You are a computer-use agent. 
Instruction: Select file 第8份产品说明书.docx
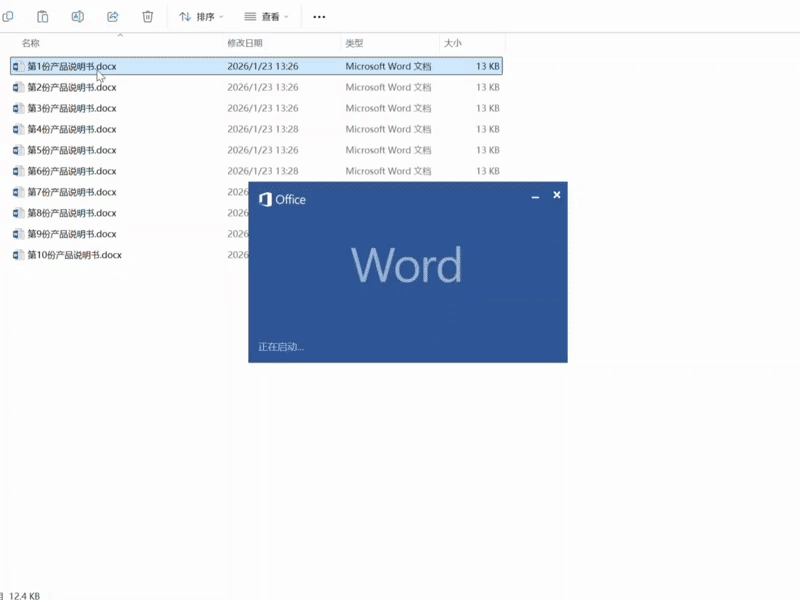(x=72, y=213)
